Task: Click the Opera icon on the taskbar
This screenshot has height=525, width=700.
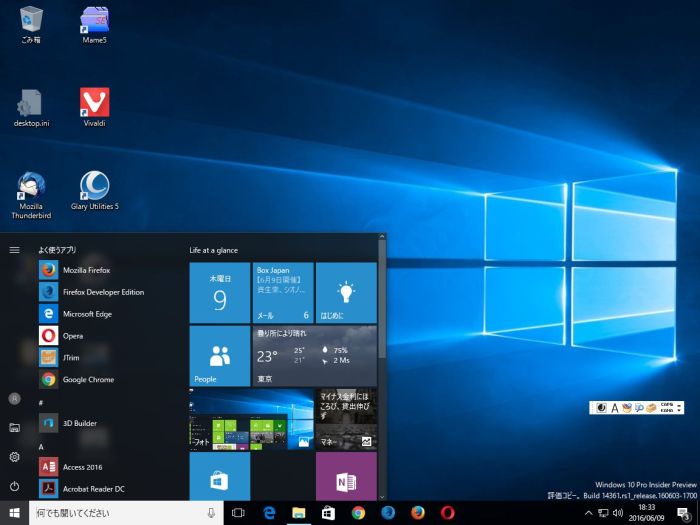Action: [447, 513]
